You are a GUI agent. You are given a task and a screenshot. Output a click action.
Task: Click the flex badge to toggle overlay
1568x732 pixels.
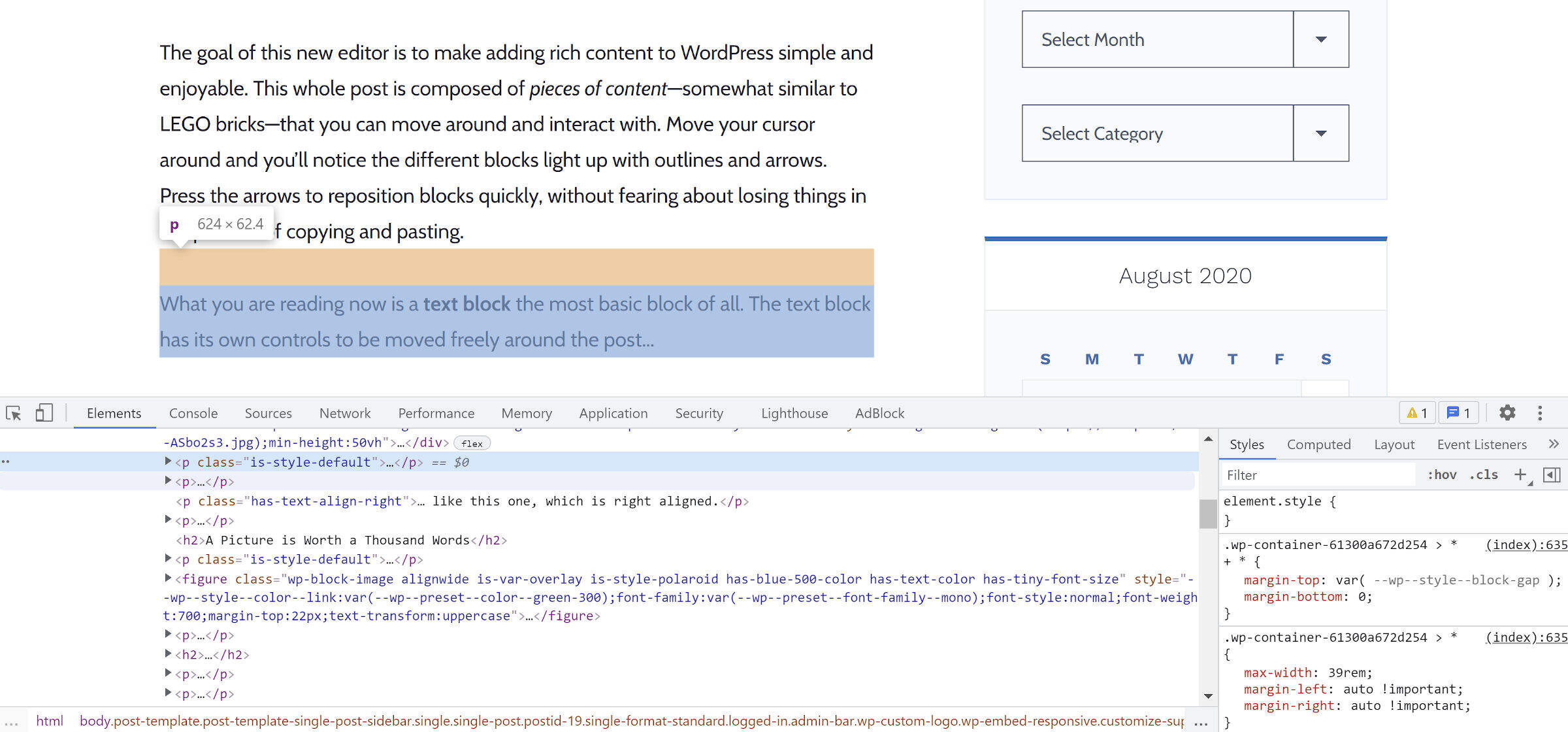pos(472,443)
